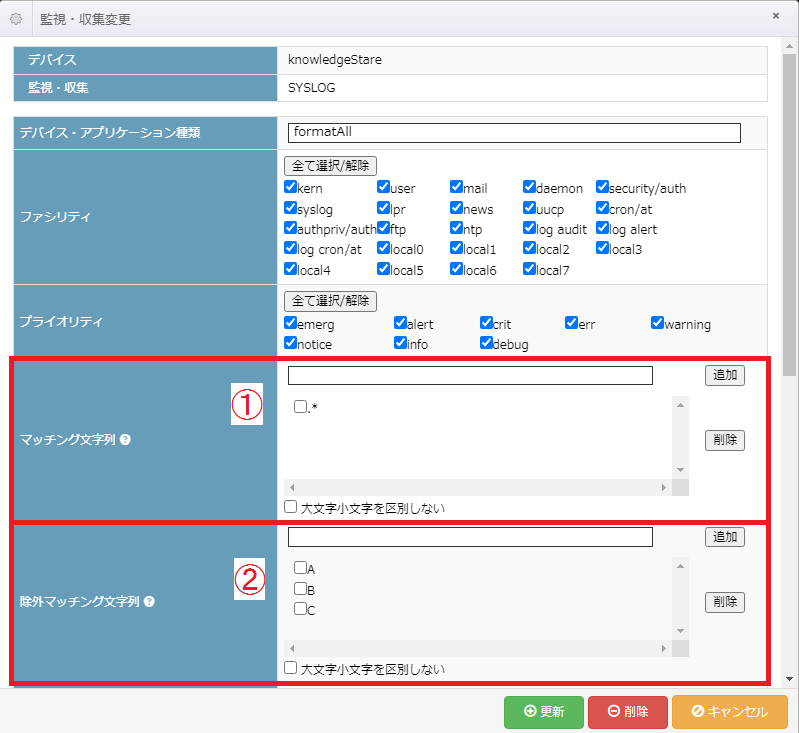Check entry A in exclusion list
This screenshot has height=733, width=799.
point(300,567)
